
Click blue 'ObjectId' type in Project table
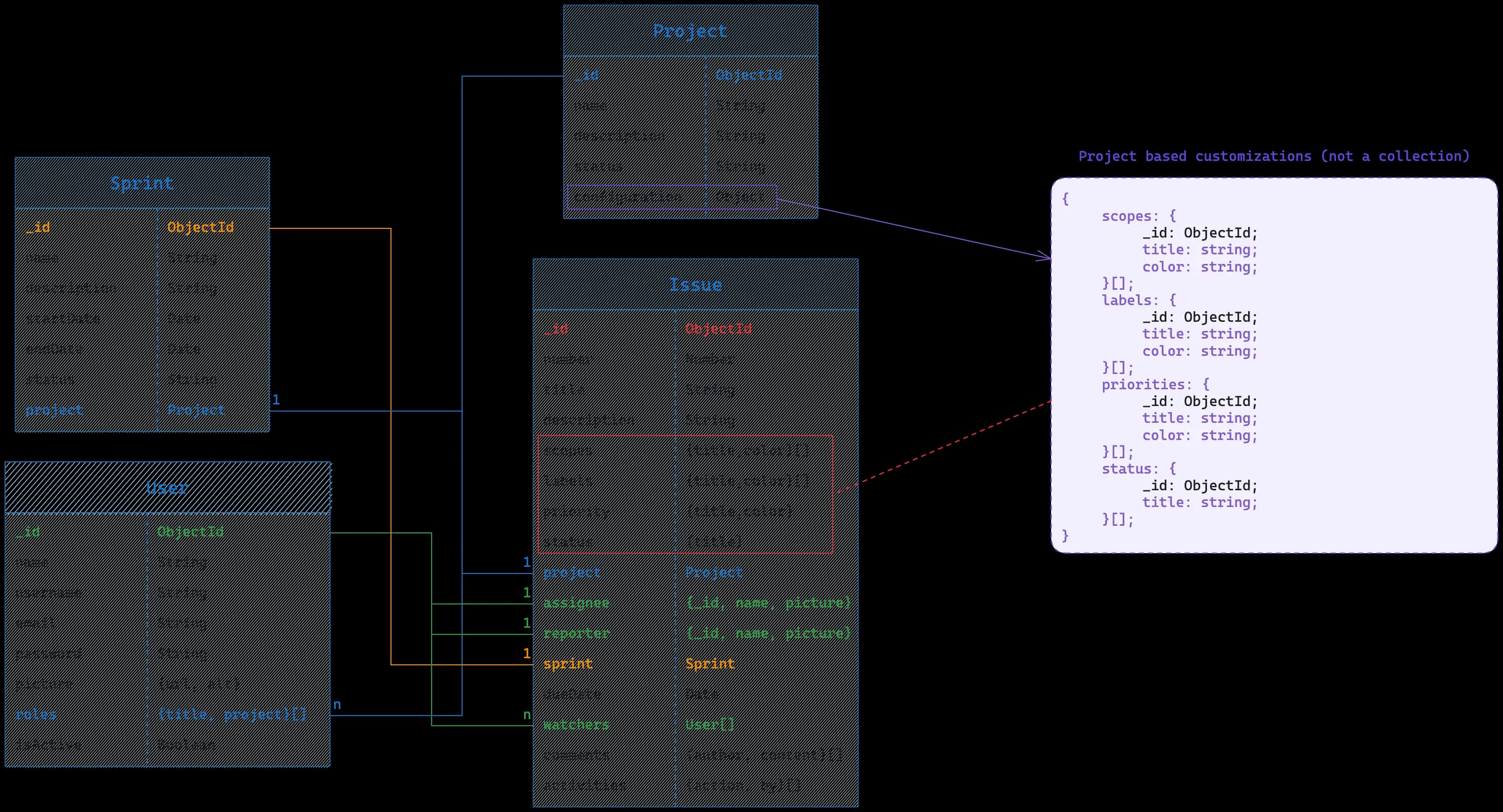point(749,75)
